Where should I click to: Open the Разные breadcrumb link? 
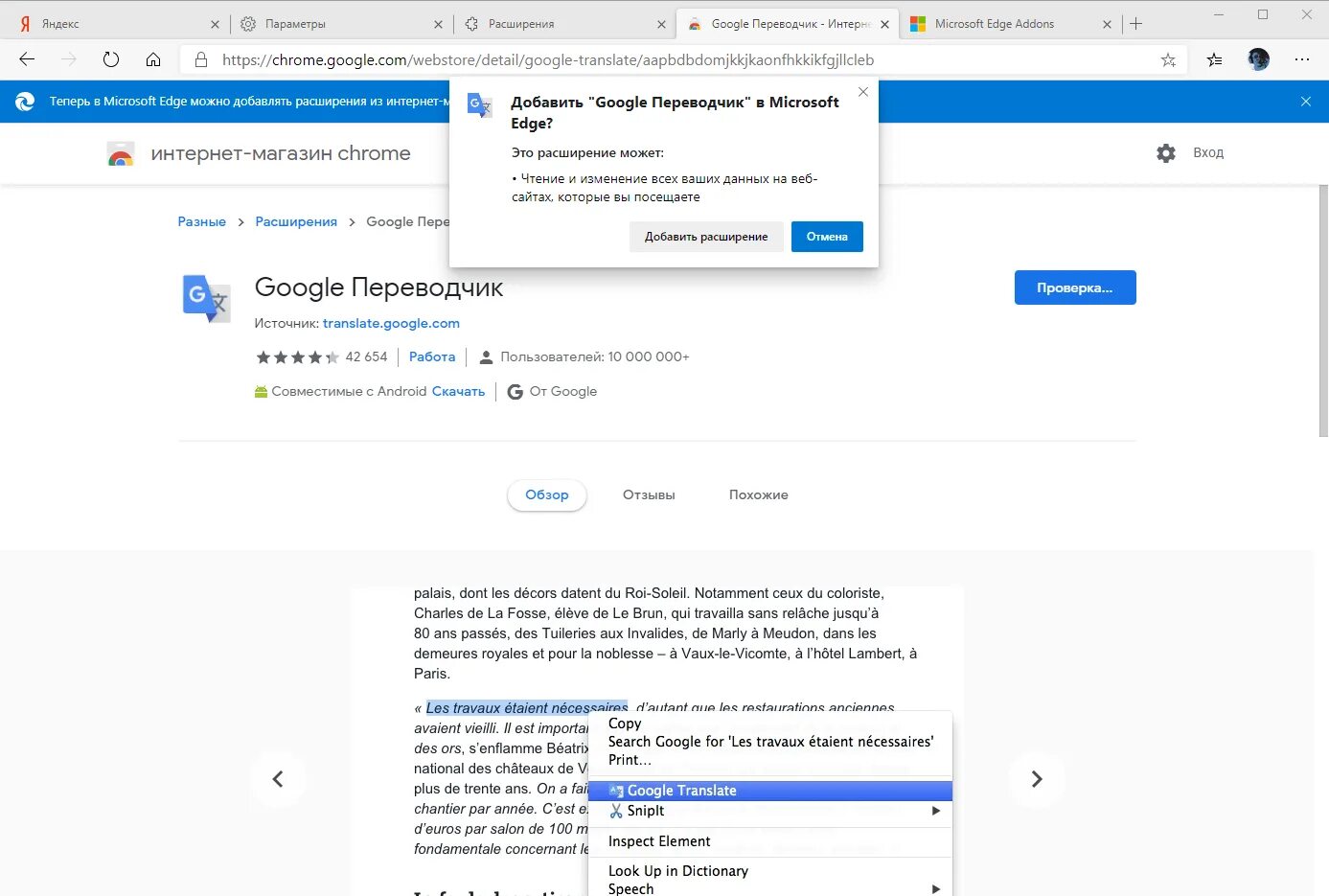tap(202, 221)
